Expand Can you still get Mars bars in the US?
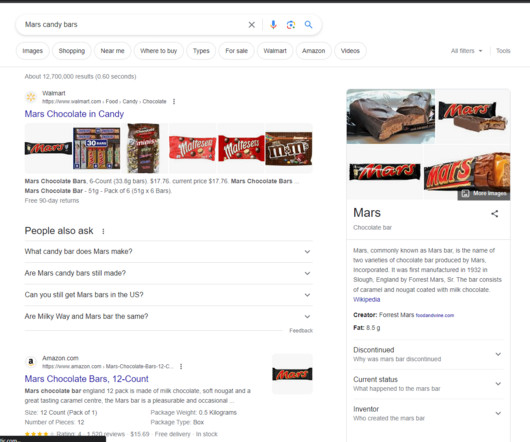530x442 pixels. 168,295
